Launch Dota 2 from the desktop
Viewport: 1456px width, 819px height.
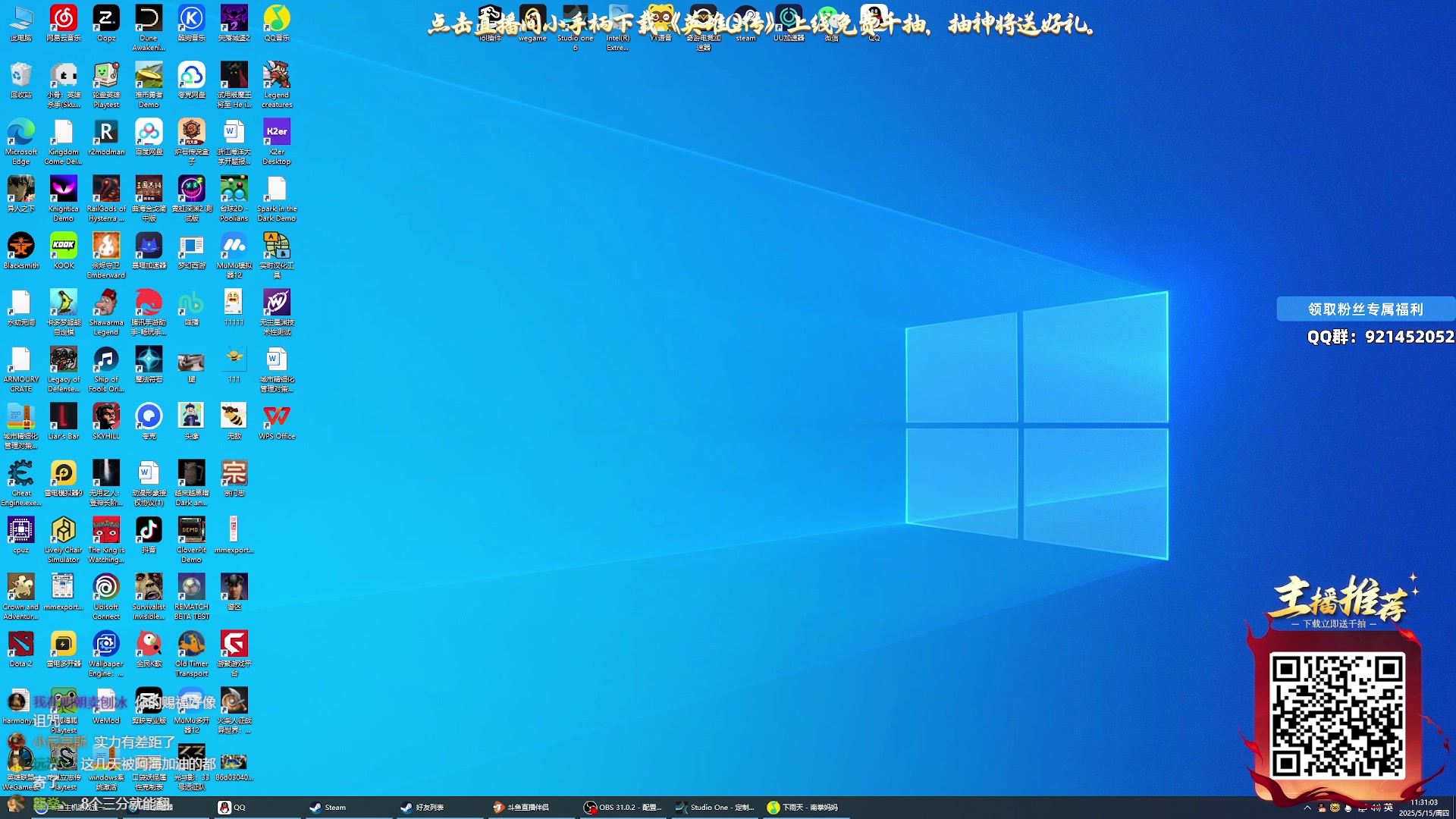pyautogui.click(x=21, y=649)
